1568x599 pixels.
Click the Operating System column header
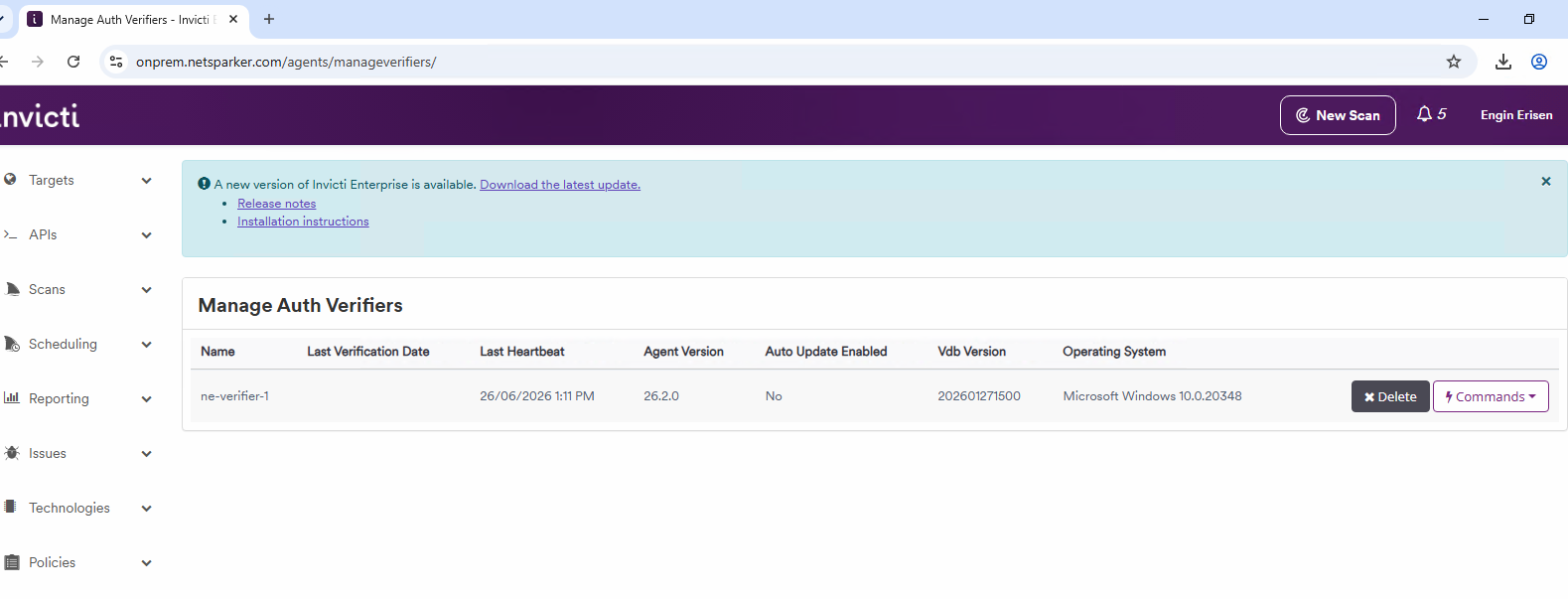pos(1114,352)
